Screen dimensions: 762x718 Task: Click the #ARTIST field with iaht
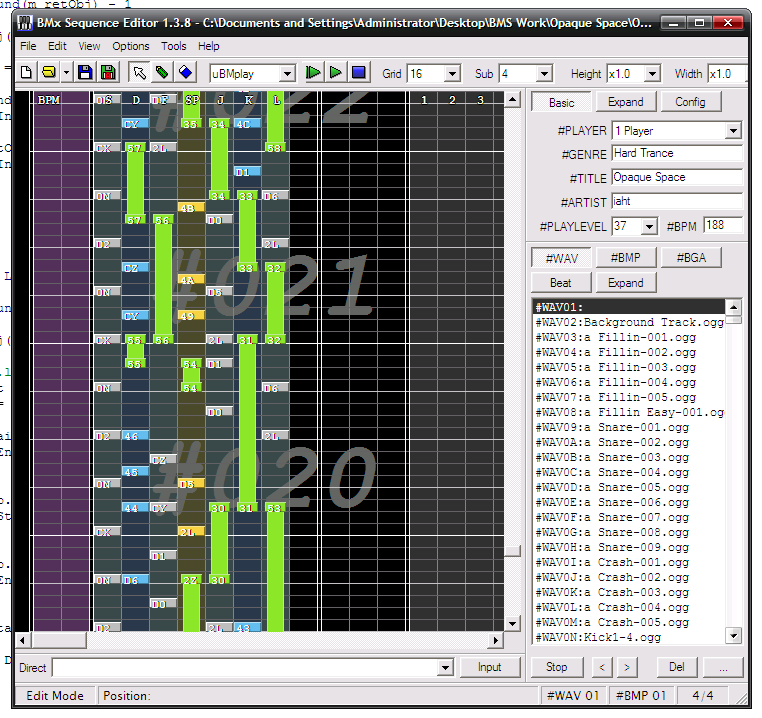677,201
